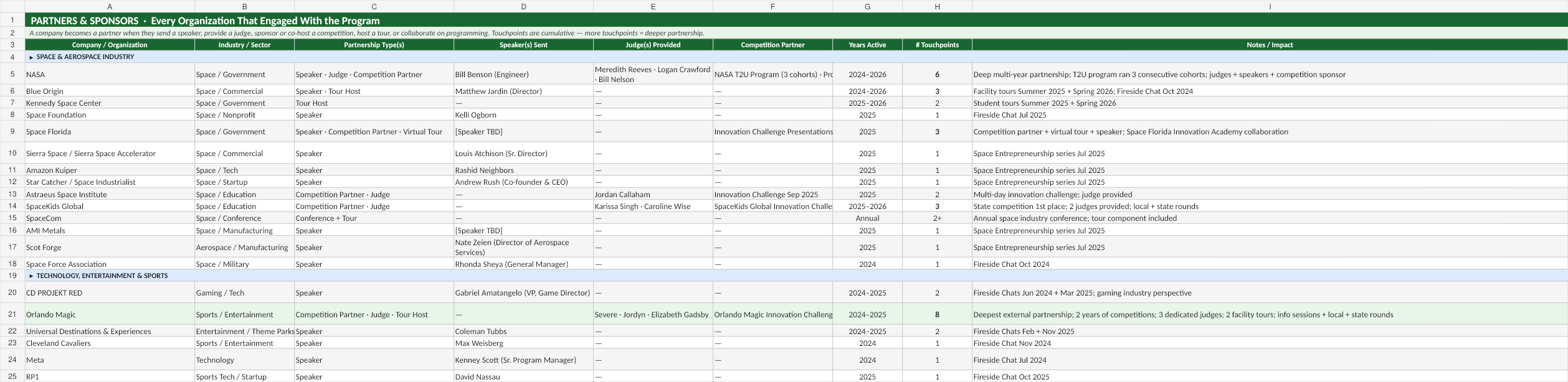
Task: Click the Gabriel Amatangelo speaker cell
Action: [523, 292]
